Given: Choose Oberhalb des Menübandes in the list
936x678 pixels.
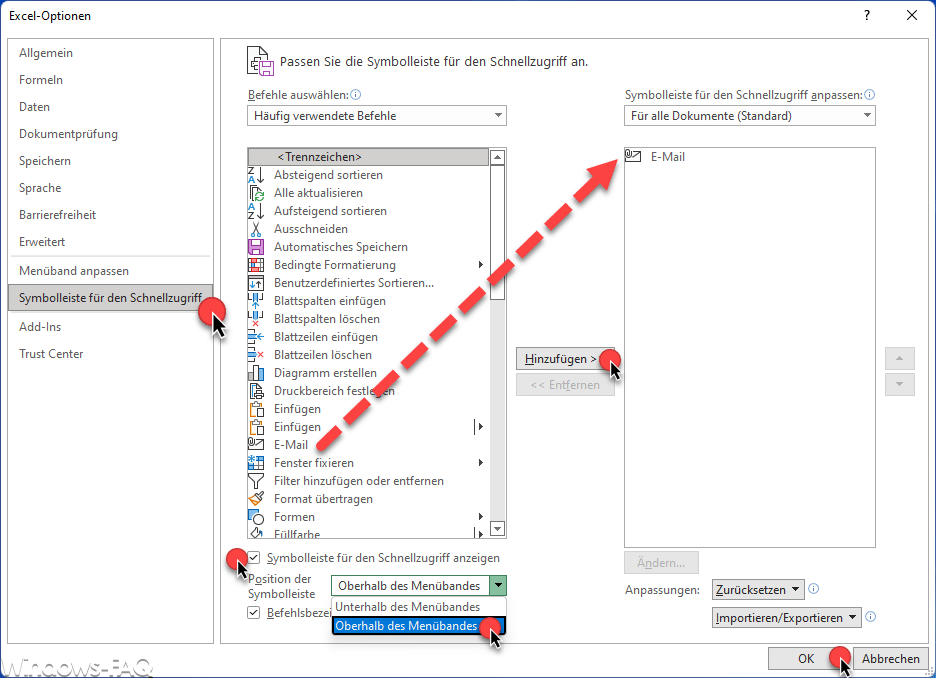Looking at the screenshot, I should tap(418, 625).
